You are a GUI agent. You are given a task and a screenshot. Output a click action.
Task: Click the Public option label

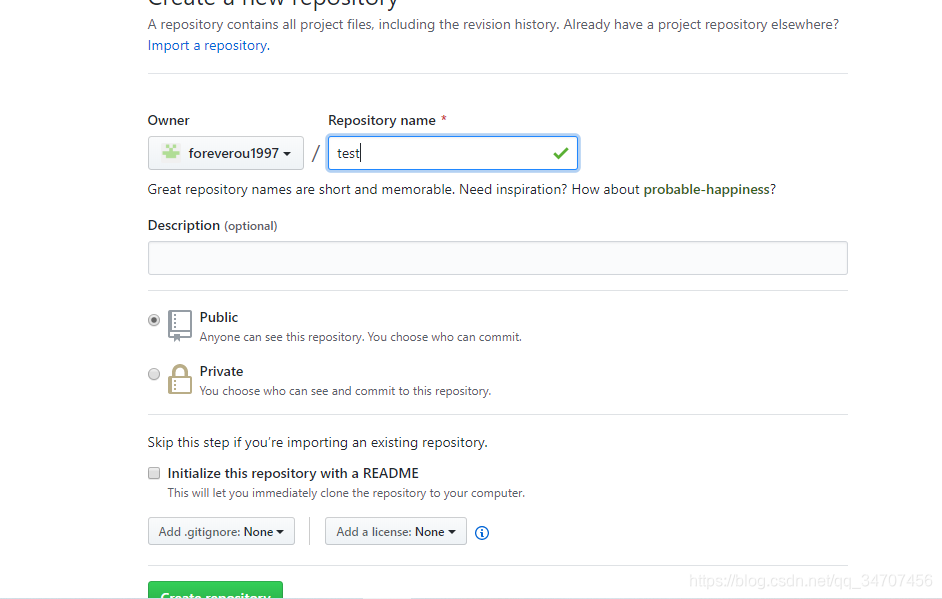click(x=219, y=317)
